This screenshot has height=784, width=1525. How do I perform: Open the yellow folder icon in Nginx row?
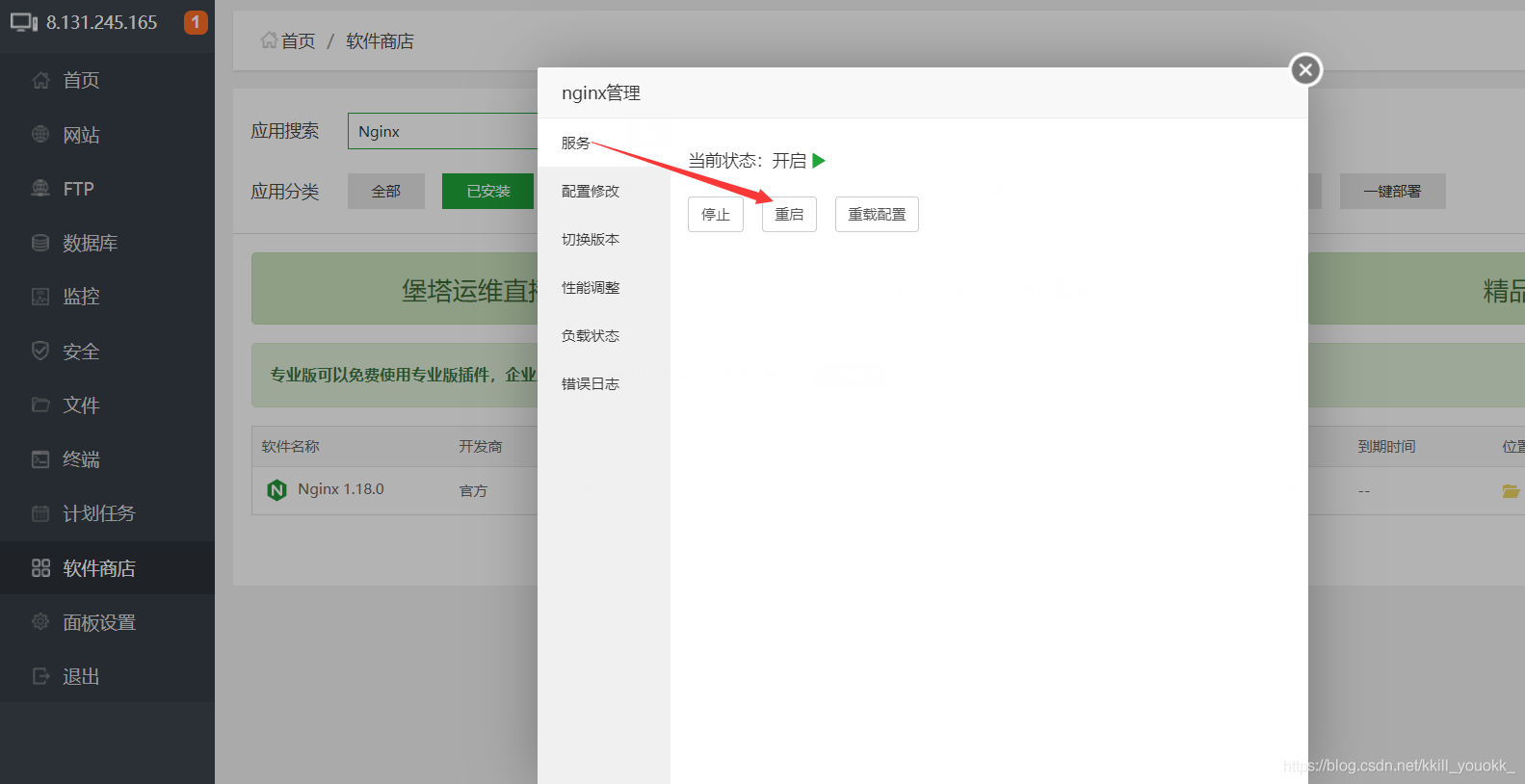(1511, 491)
